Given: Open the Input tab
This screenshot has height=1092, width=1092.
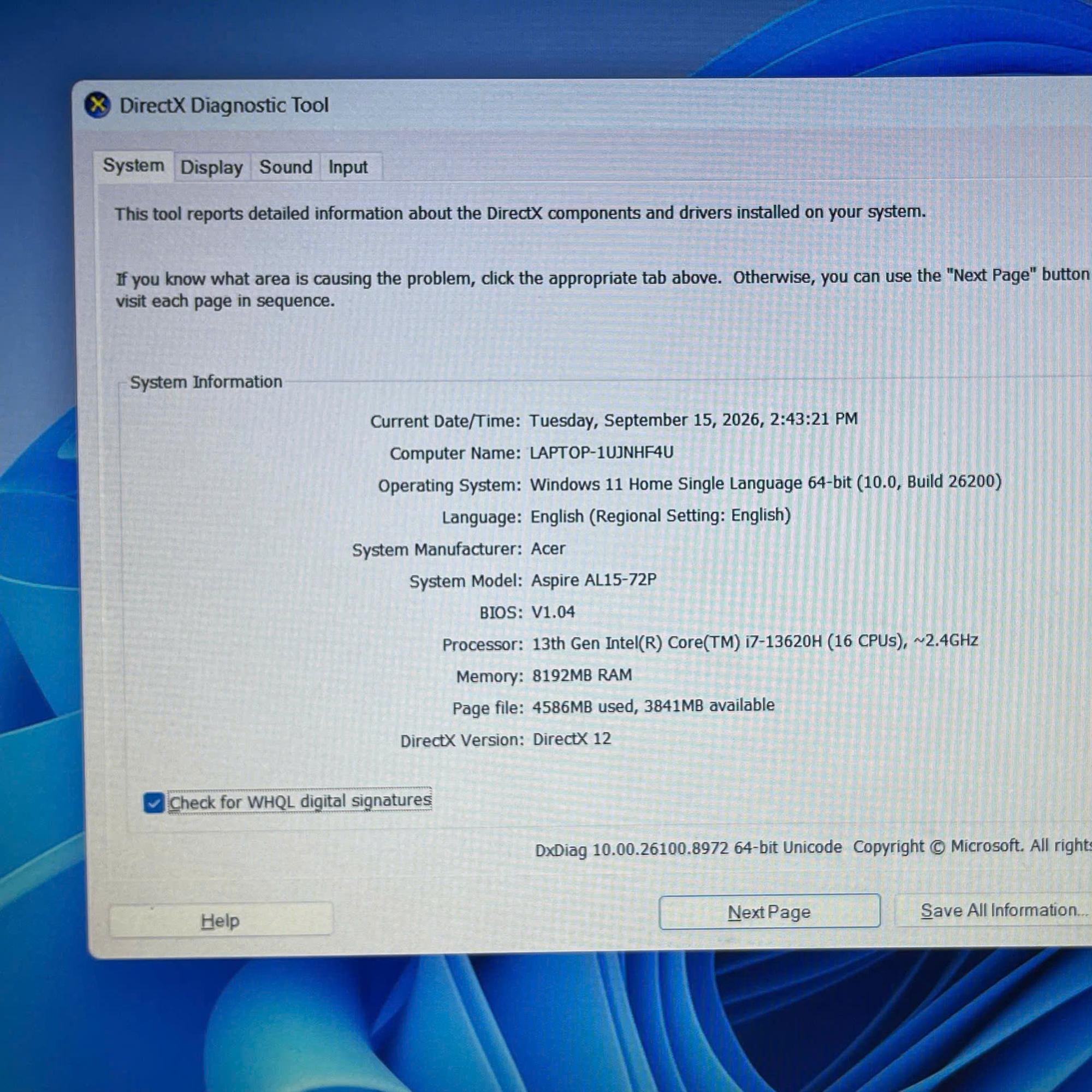Looking at the screenshot, I should (348, 167).
